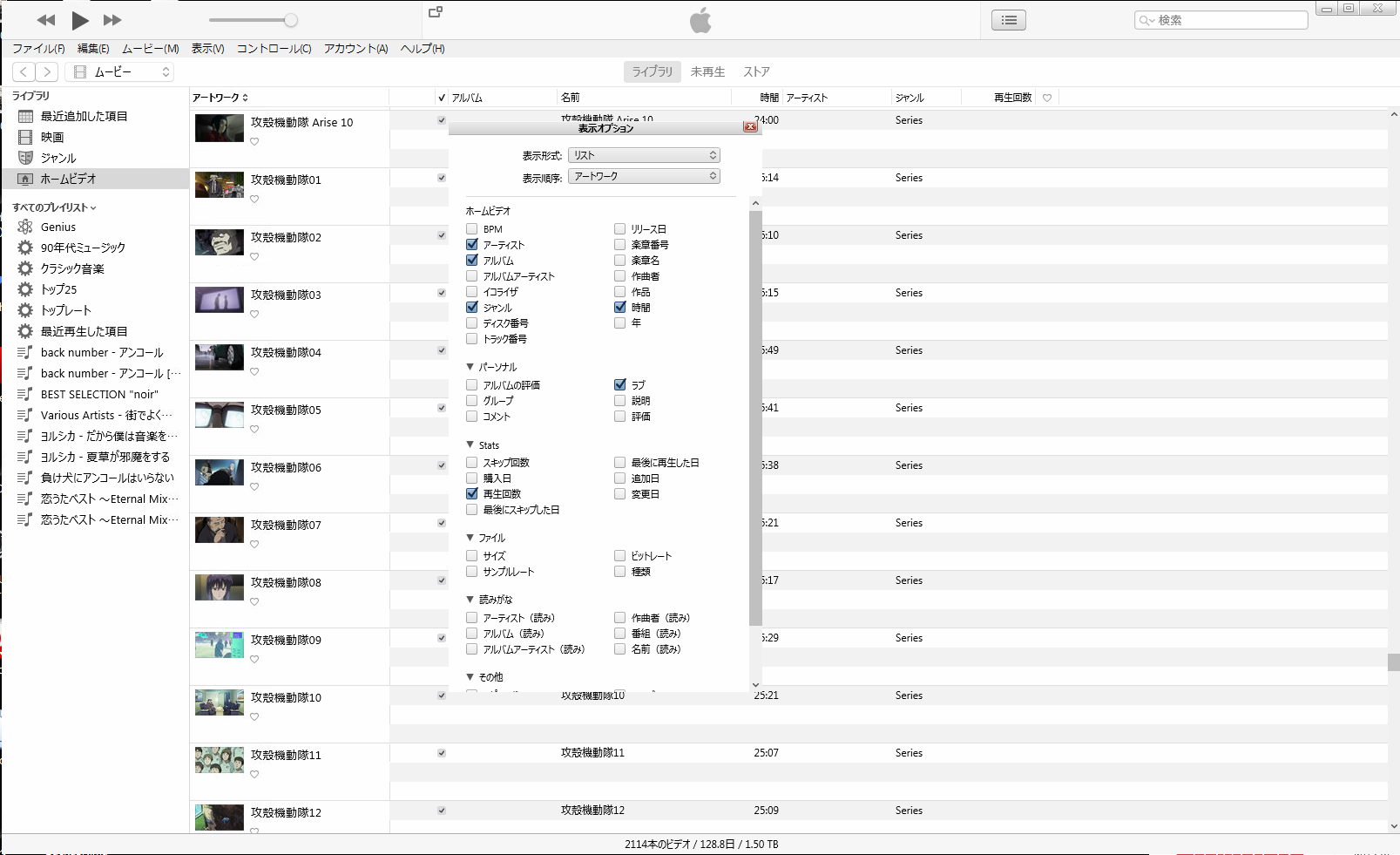The height and width of the screenshot is (855, 1400).
Task: Click the rewind previous track button
Action: (46, 20)
